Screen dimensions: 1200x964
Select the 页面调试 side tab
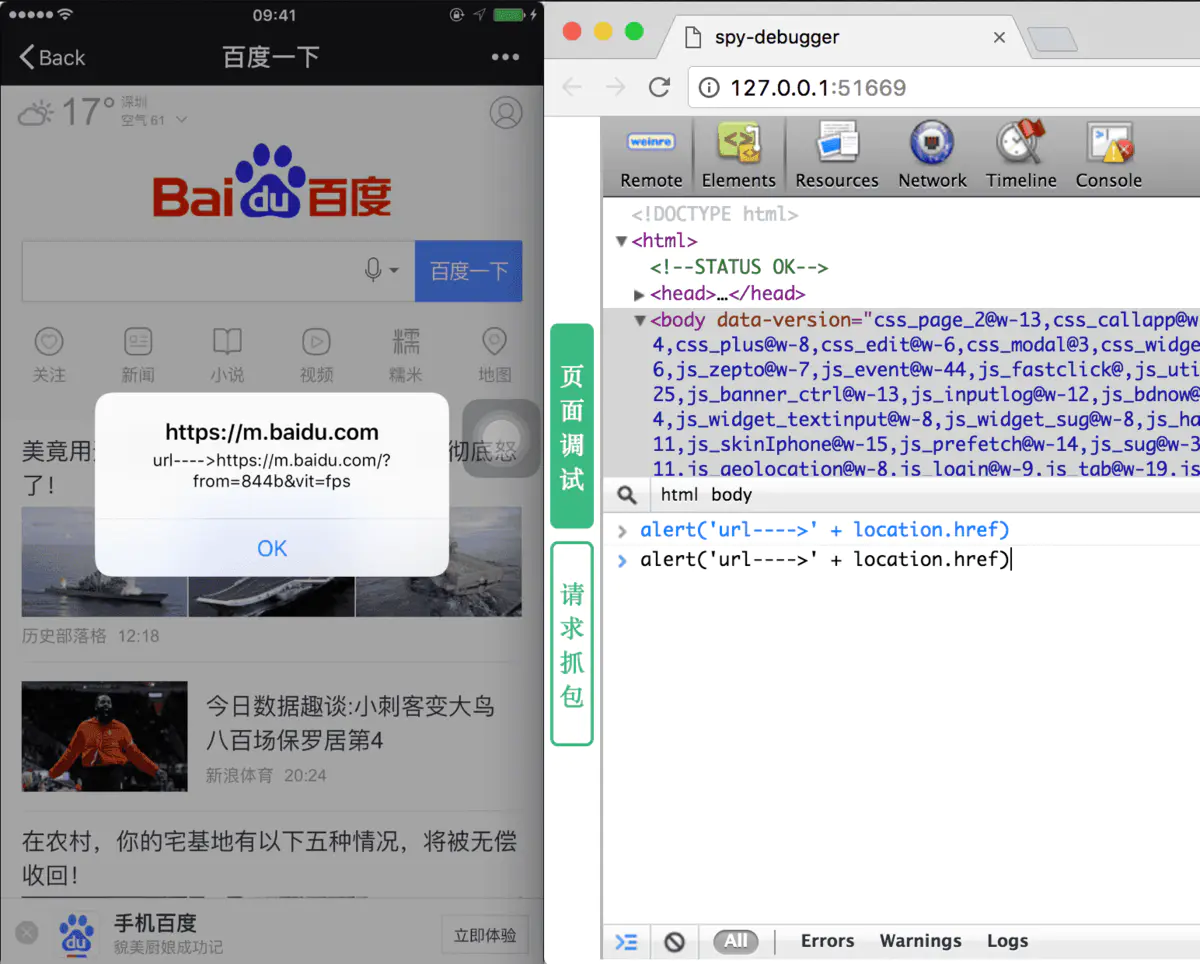(572, 426)
